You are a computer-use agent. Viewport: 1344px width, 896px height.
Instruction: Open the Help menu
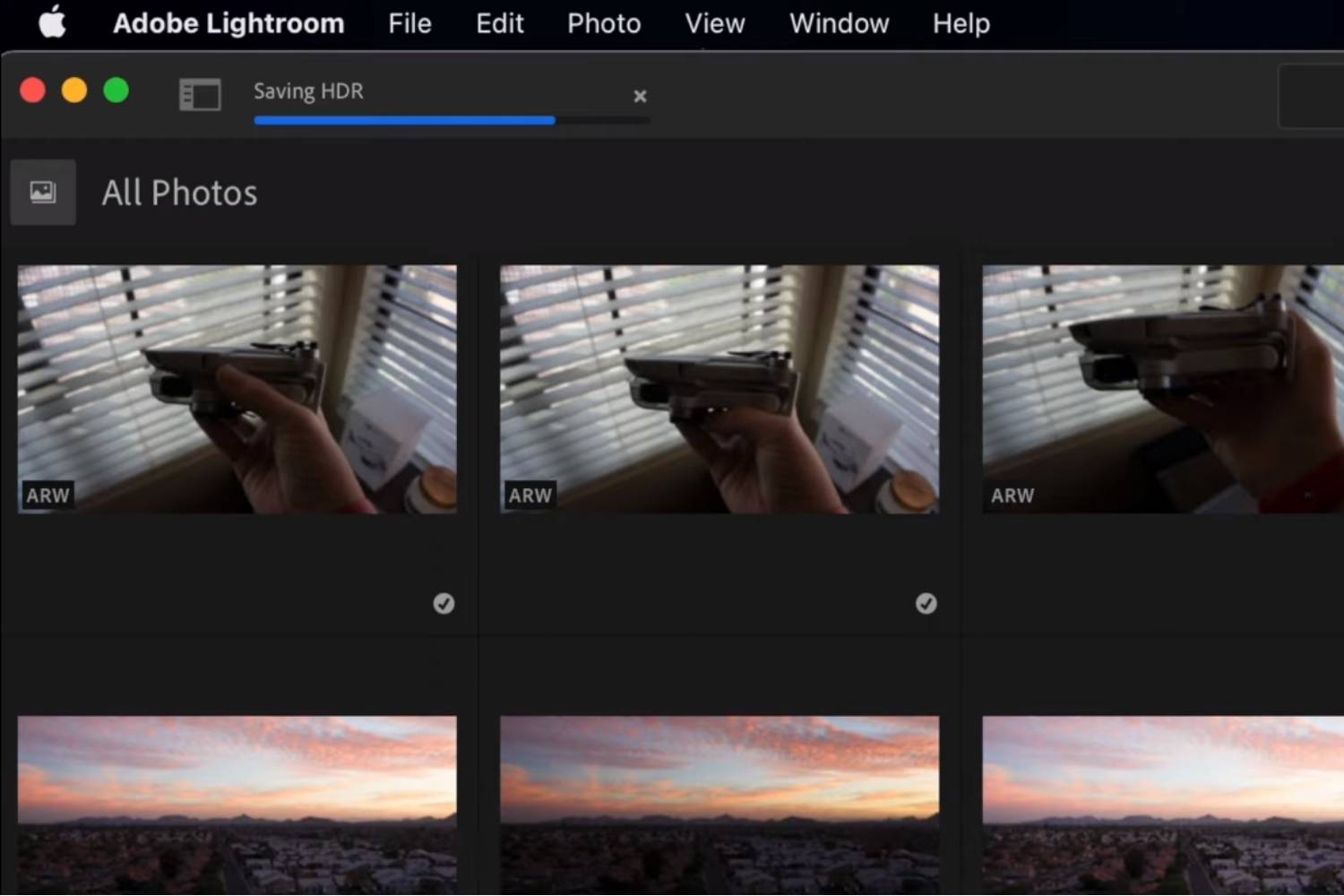point(961,23)
